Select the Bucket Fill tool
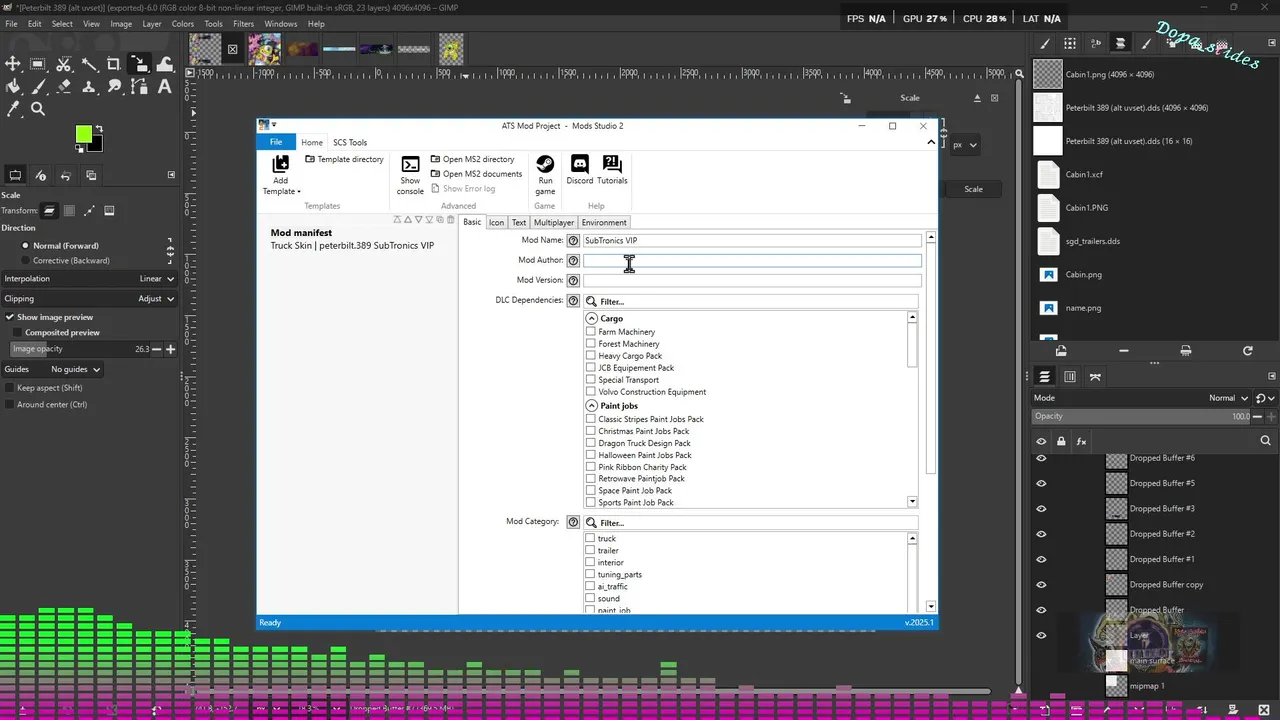This screenshot has height=720, width=1280. [x=13, y=87]
